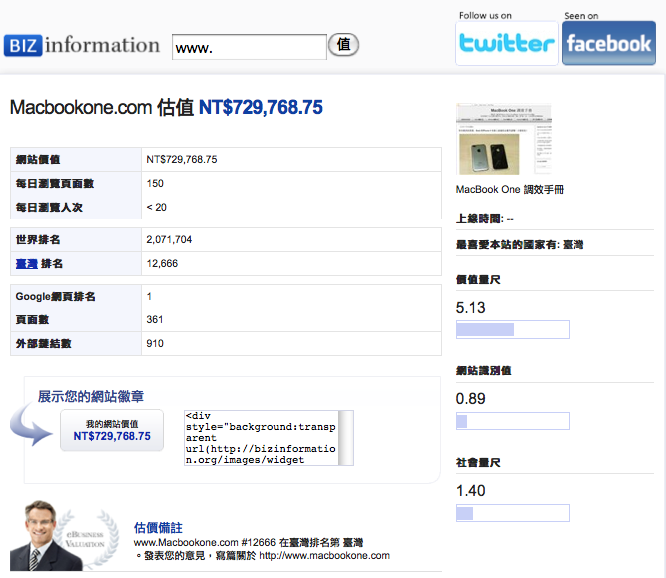This screenshot has width=666, height=578.
Task: Click the 值 search button
Action: (343, 45)
